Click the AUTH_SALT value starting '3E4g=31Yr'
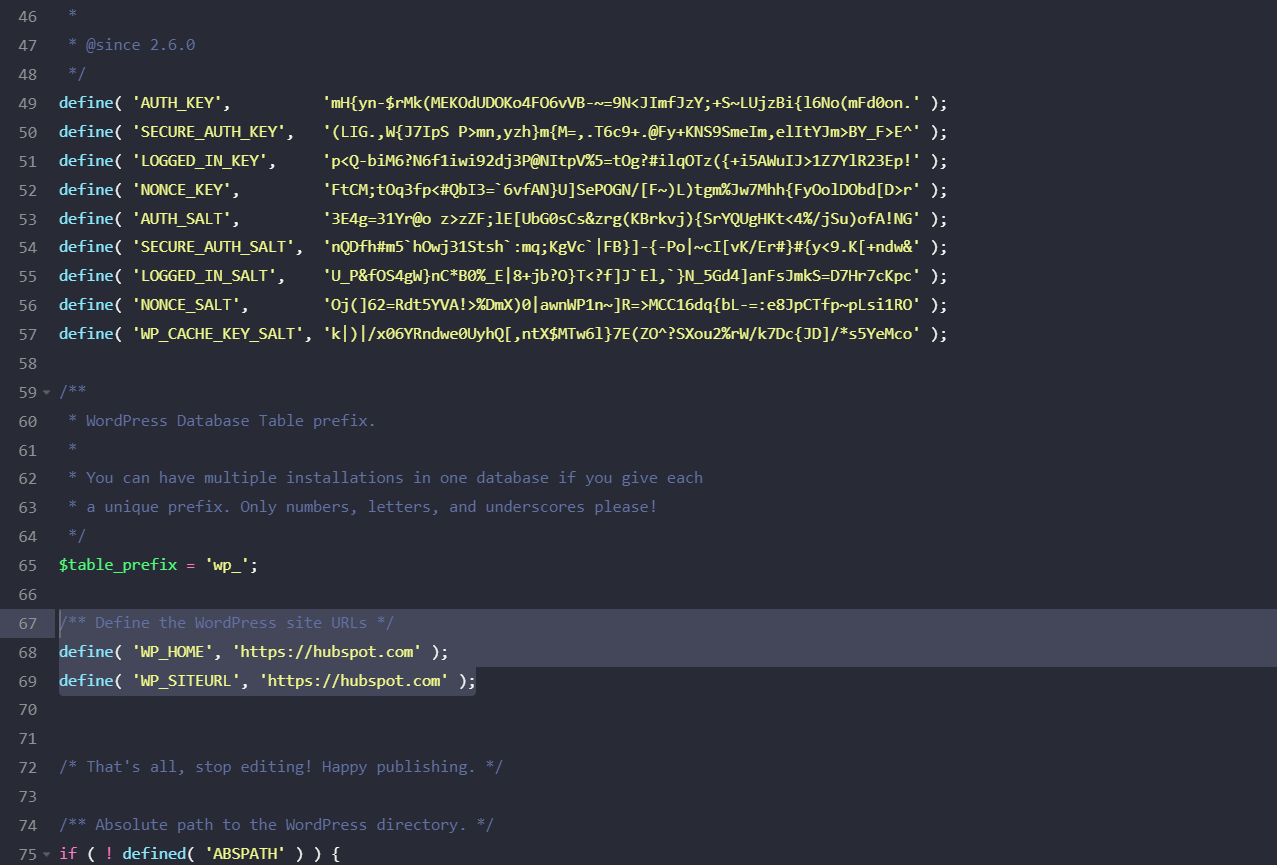 [x=622, y=219]
